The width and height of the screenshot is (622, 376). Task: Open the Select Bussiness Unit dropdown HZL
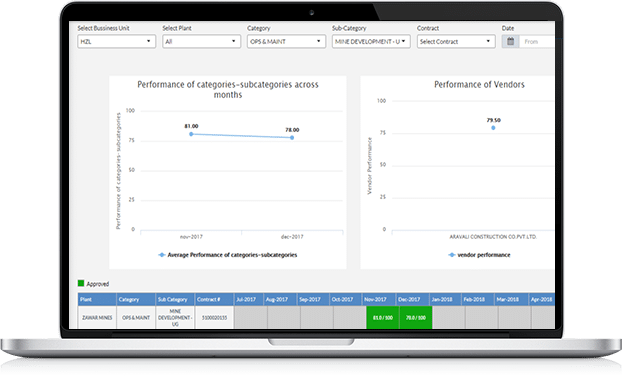coord(117,41)
